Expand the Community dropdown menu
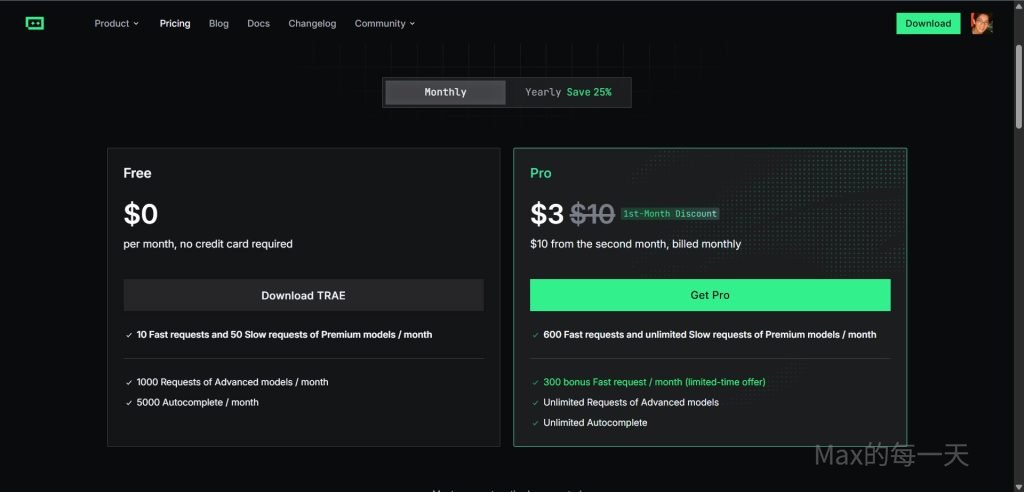 (x=385, y=23)
